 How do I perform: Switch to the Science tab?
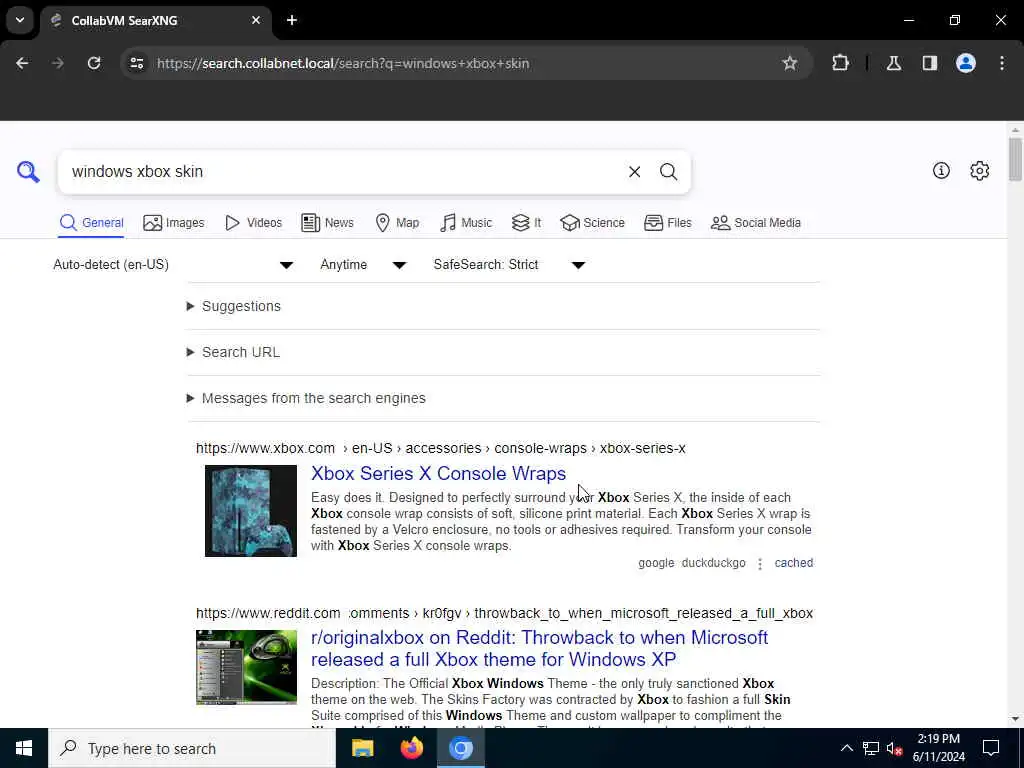point(592,223)
